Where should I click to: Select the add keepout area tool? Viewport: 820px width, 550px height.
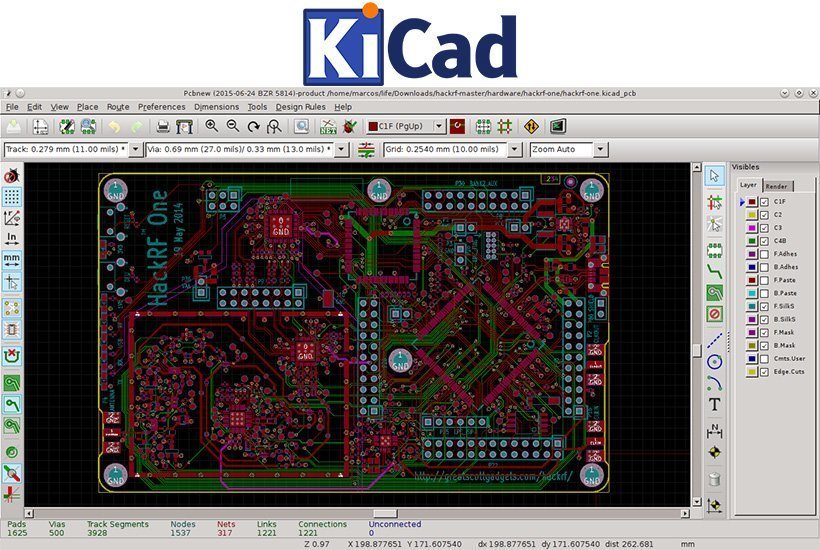coord(714,314)
